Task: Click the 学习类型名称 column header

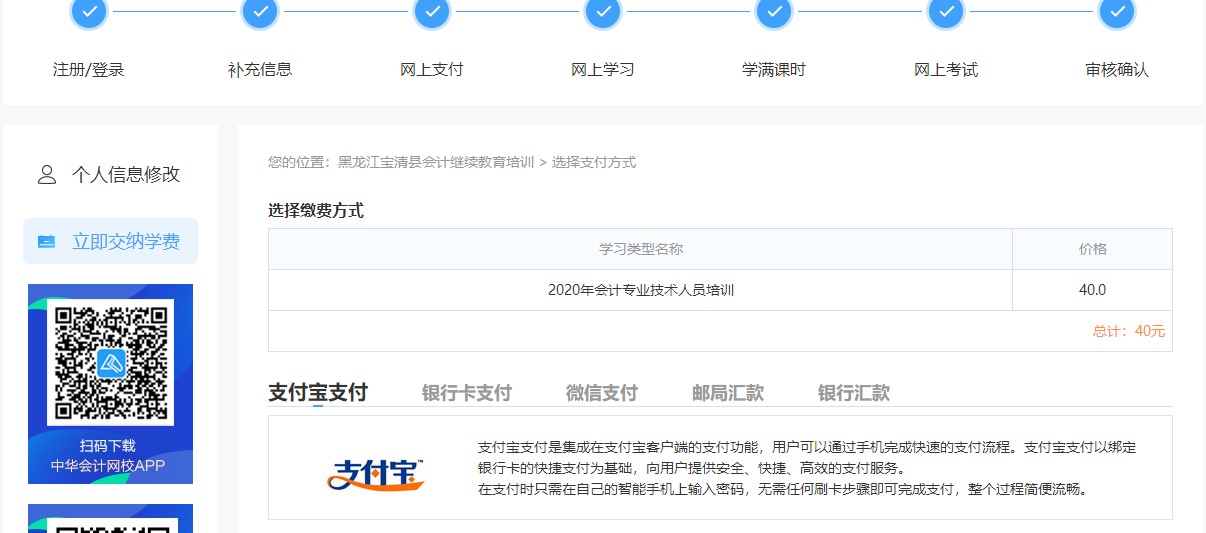Action: tap(641, 249)
